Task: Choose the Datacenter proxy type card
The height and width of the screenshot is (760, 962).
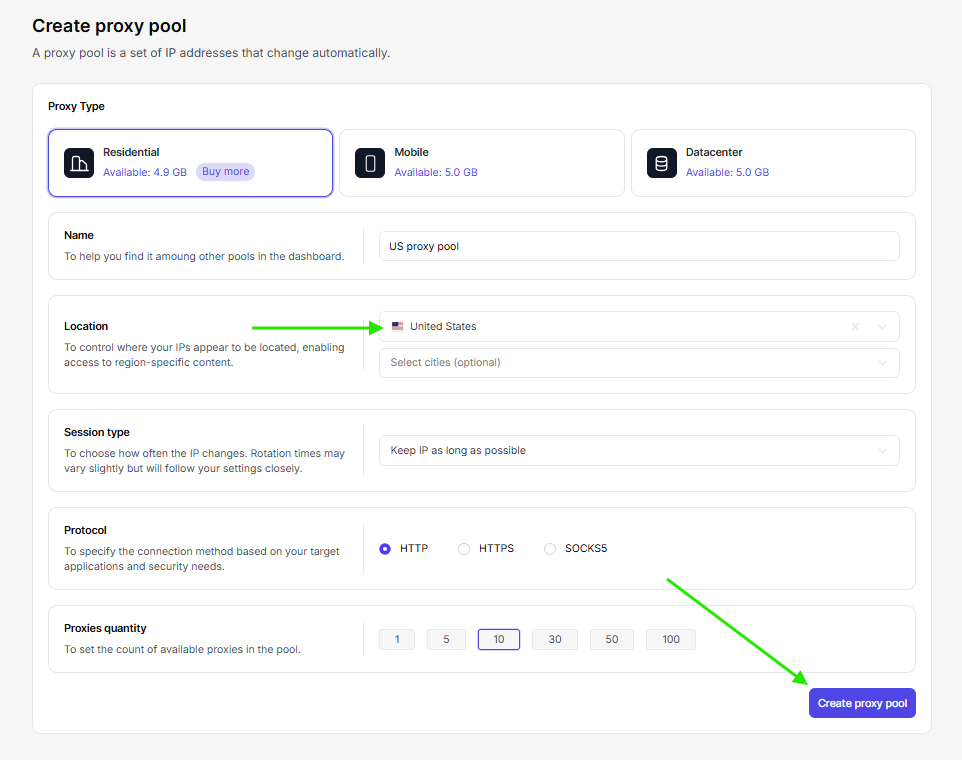Action: pos(773,163)
